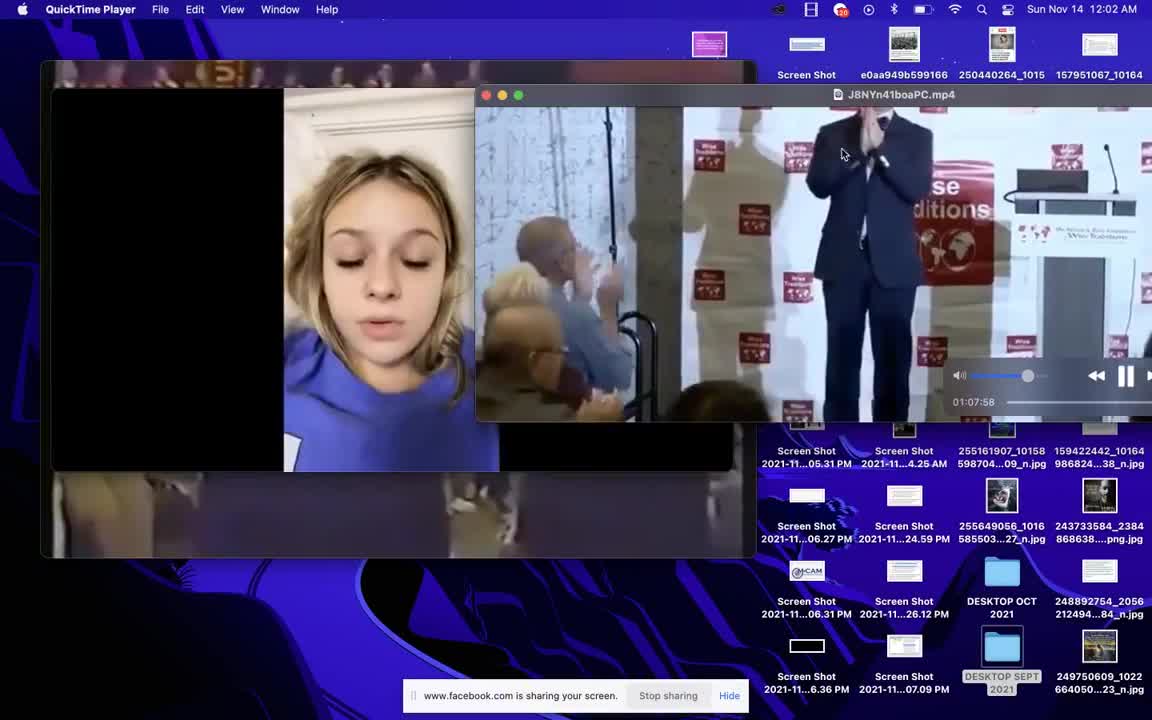Open the QuickTime Player app menu

(x=90, y=10)
